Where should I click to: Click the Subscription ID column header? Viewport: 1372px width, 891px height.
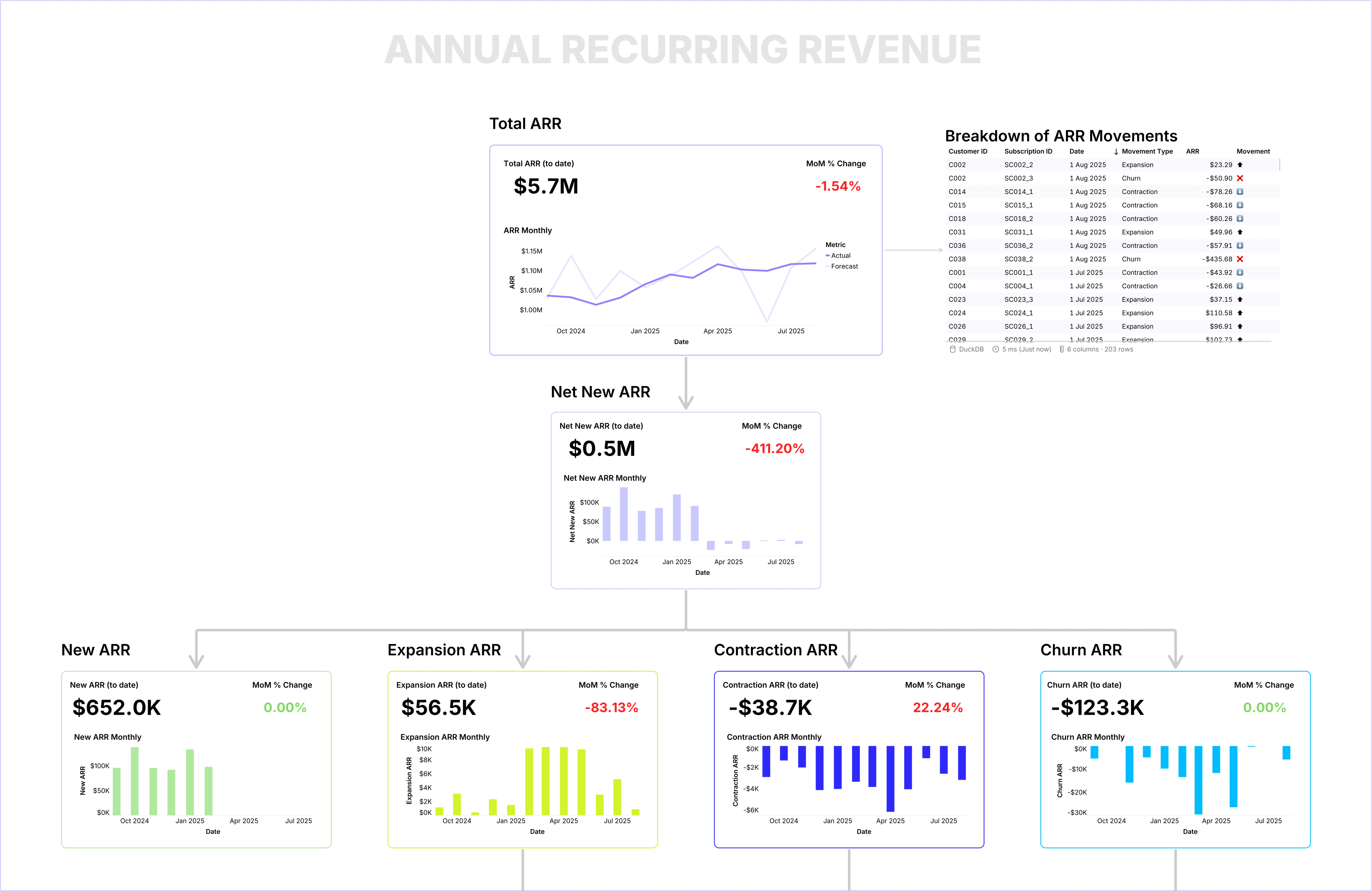tap(1028, 152)
